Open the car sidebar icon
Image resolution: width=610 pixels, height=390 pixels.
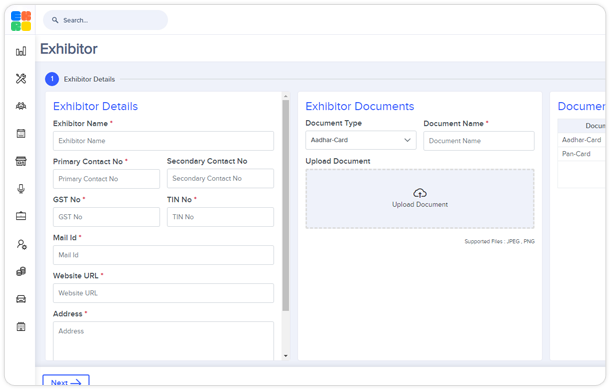21,299
